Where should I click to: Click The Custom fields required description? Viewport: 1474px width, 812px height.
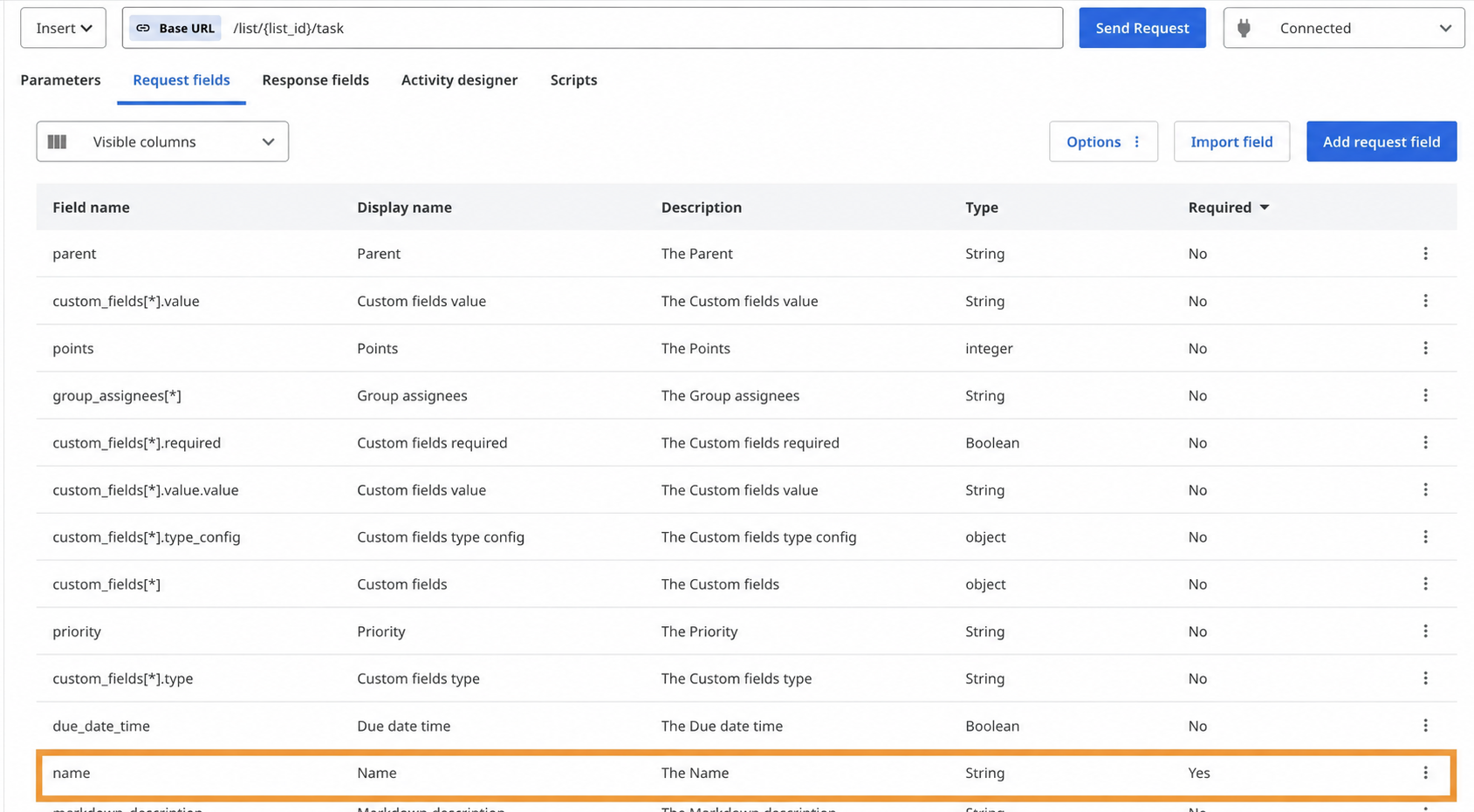tap(750, 442)
